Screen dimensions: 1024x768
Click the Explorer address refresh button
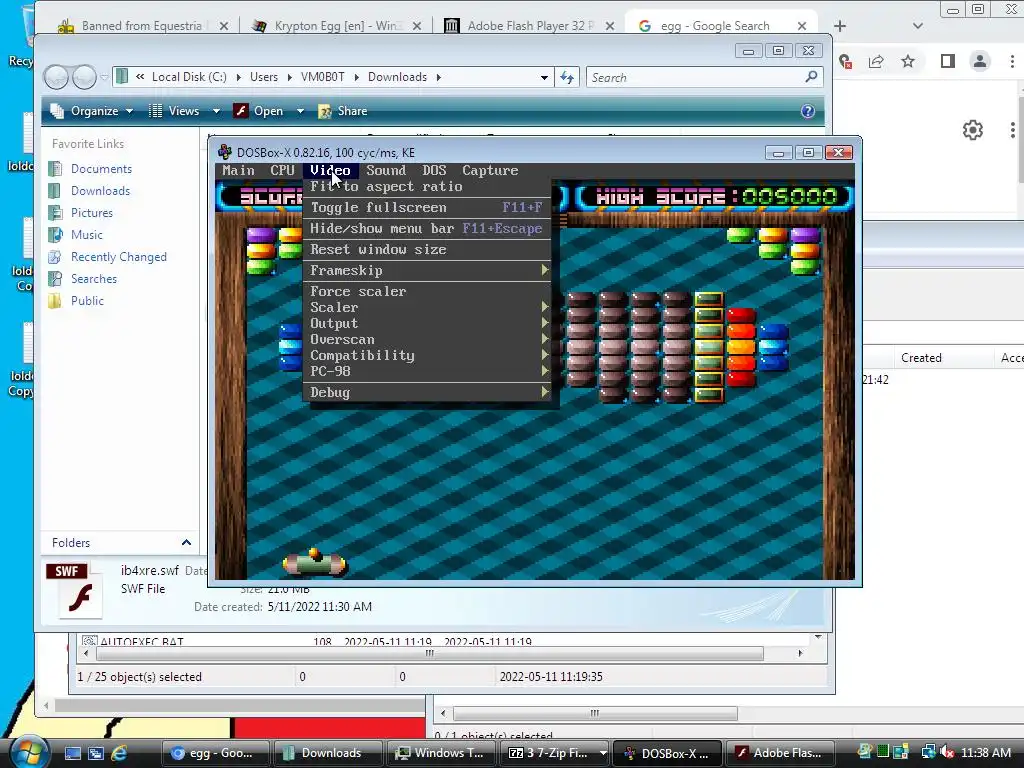pos(567,77)
